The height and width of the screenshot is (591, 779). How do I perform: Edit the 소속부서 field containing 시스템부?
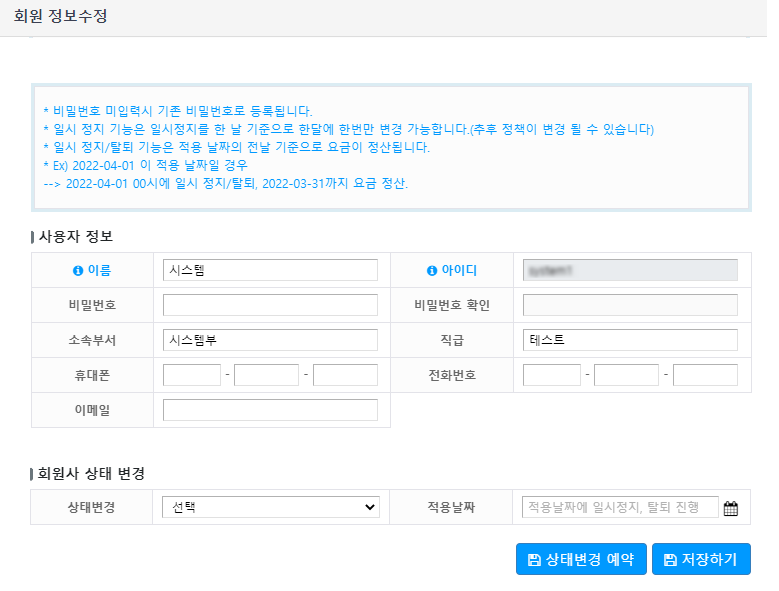(x=270, y=340)
